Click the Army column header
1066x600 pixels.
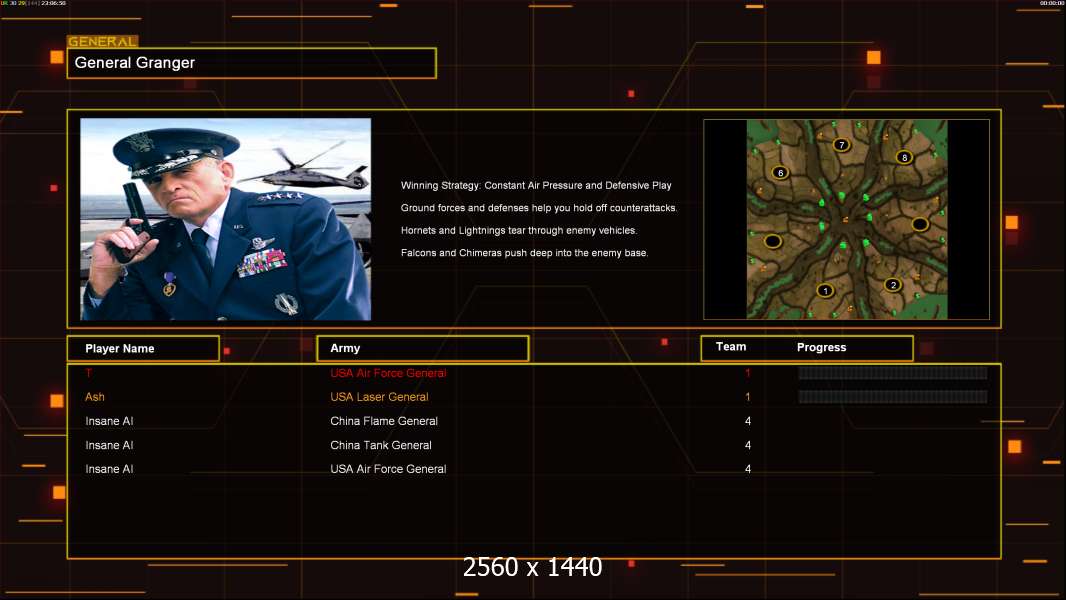click(x=422, y=349)
